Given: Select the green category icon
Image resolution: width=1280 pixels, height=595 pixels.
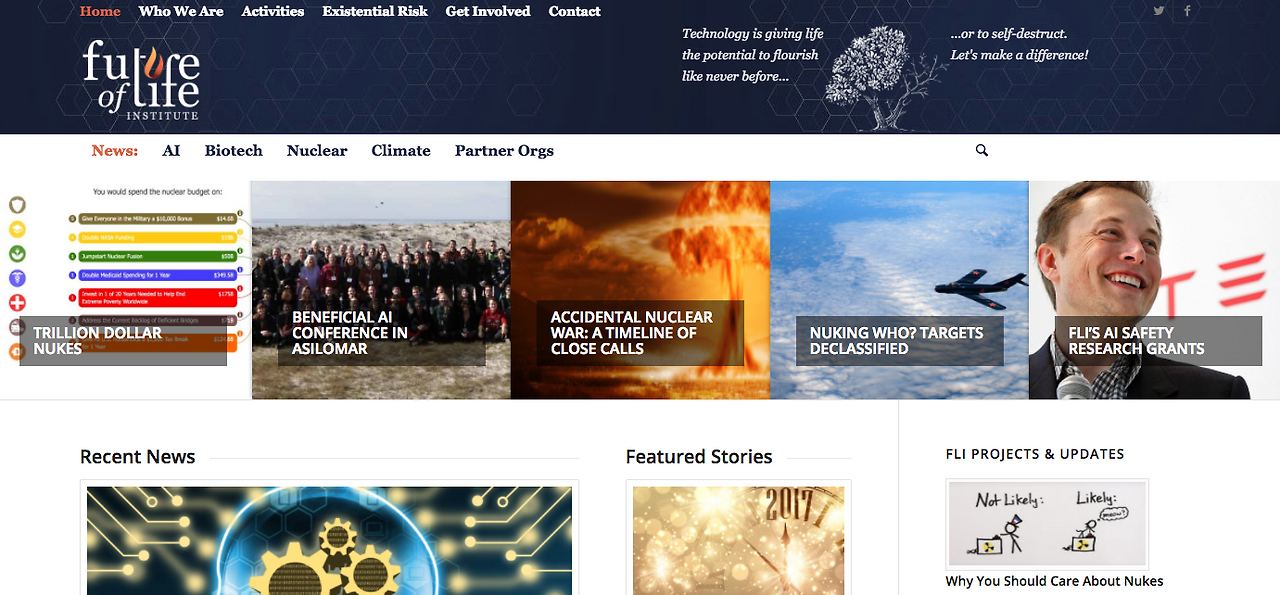Looking at the screenshot, I should 17,254.
